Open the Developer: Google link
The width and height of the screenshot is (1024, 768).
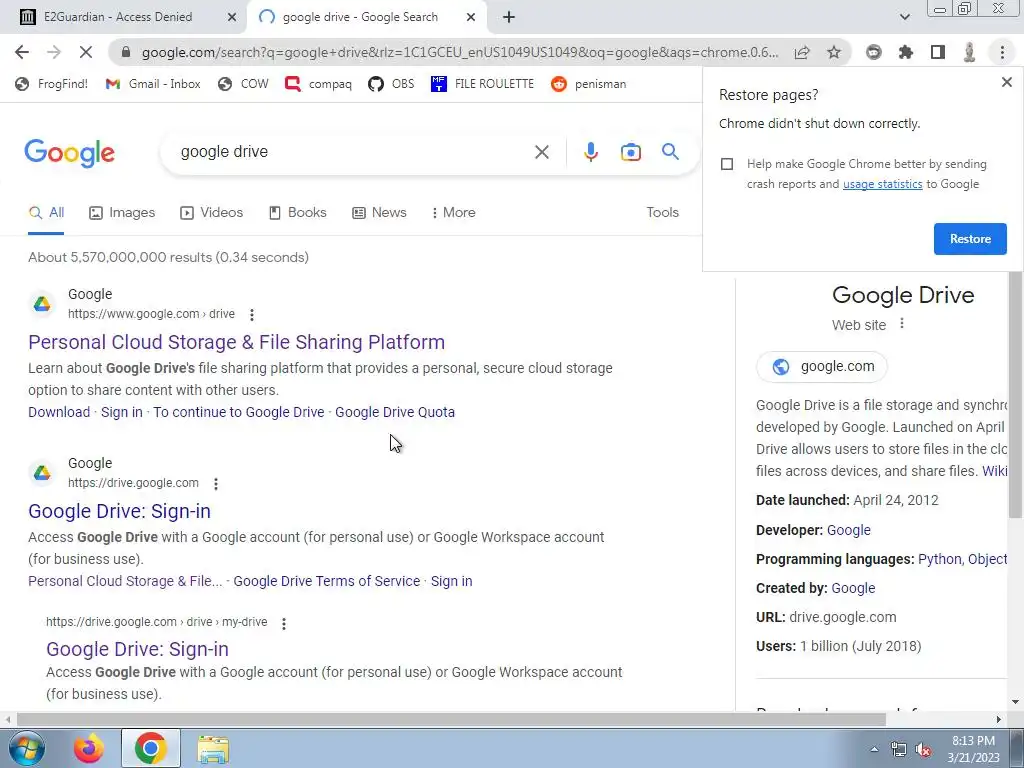point(848,530)
